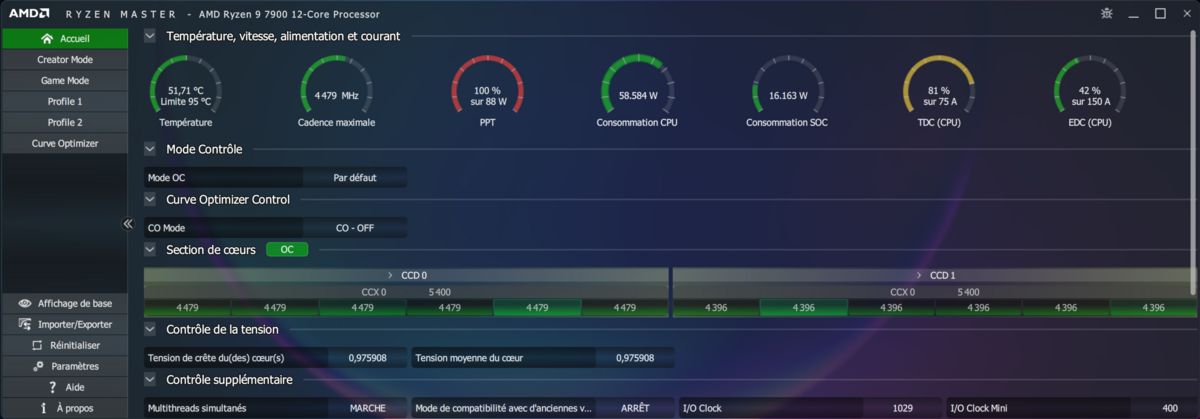Click the reset icon beside Réinitialiser
This screenshot has width=1200, height=419.
tap(37, 345)
